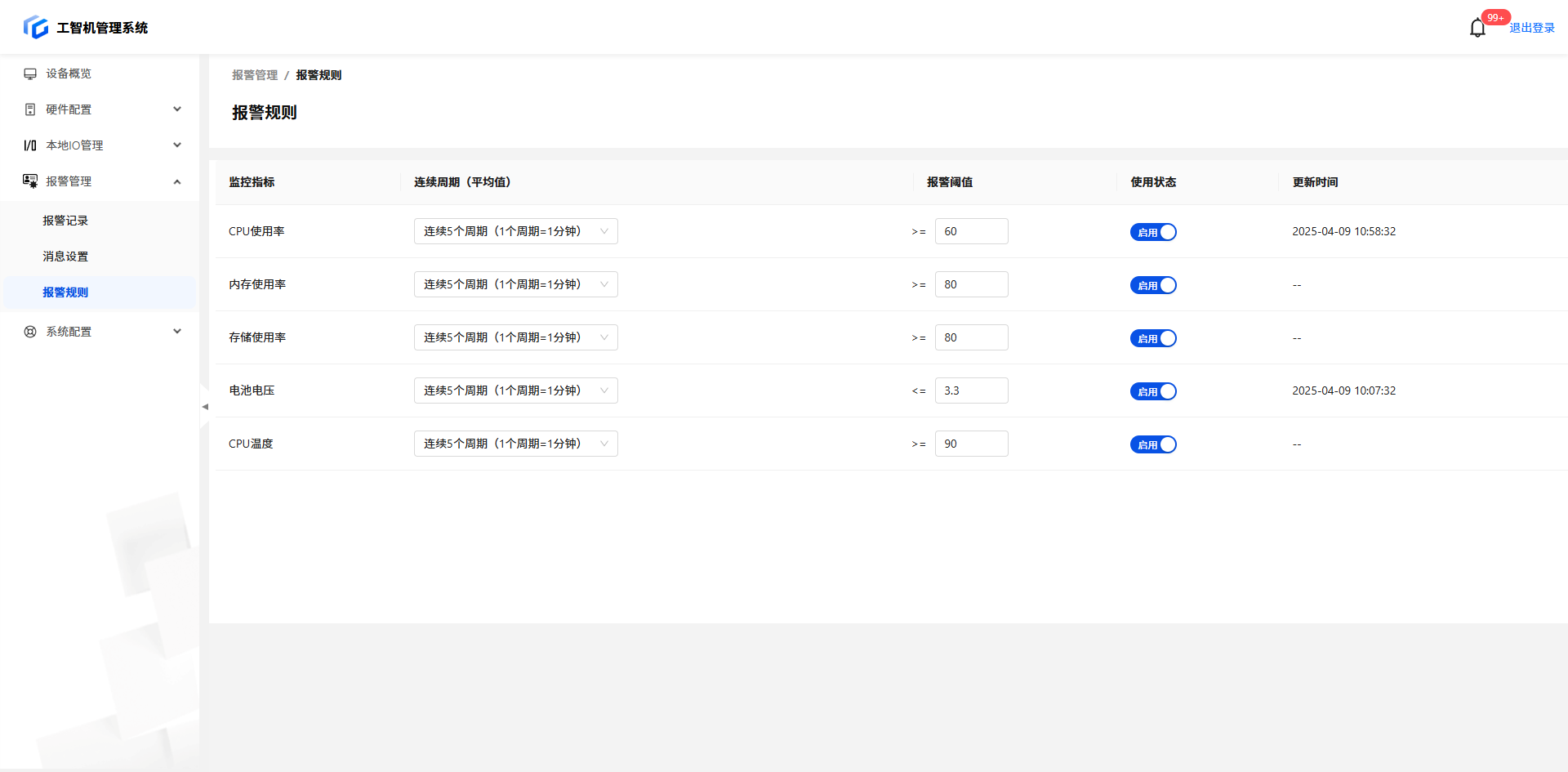The height and width of the screenshot is (772, 1568).
Task: Click the notification bell icon
Action: 1477,29
